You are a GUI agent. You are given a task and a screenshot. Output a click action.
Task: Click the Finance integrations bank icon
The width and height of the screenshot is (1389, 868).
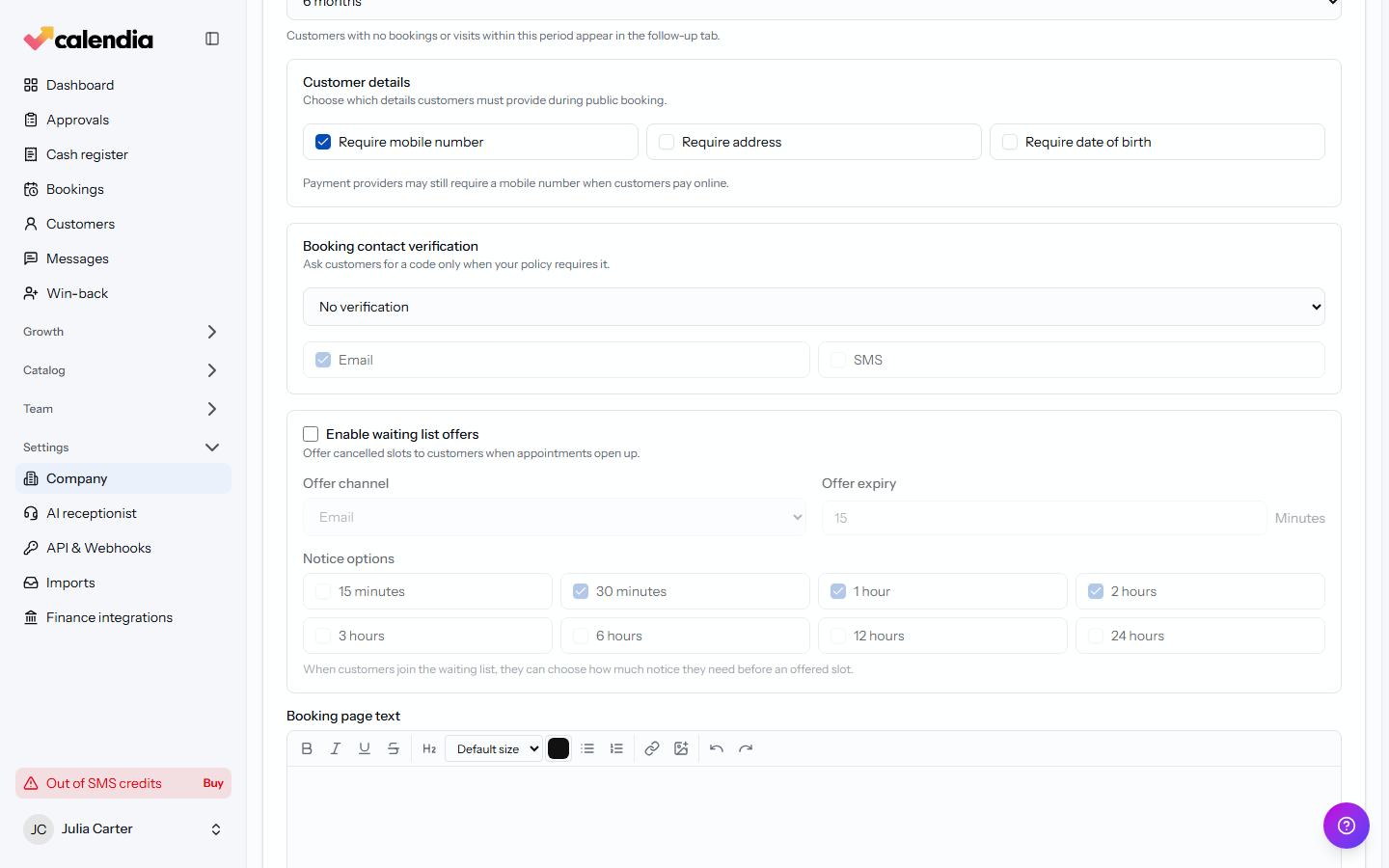[x=31, y=617]
